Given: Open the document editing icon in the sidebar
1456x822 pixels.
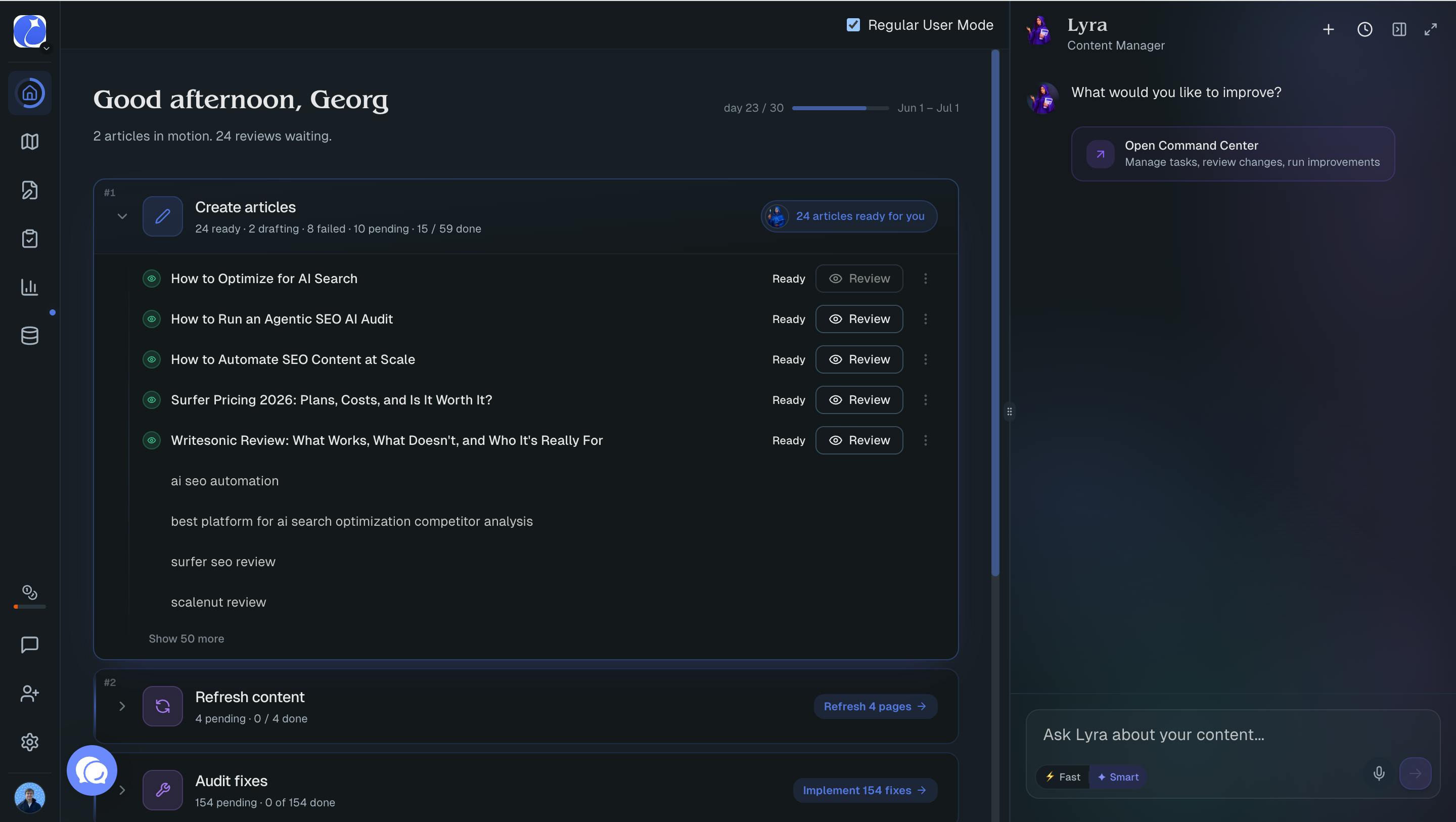Looking at the screenshot, I should 30,190.
